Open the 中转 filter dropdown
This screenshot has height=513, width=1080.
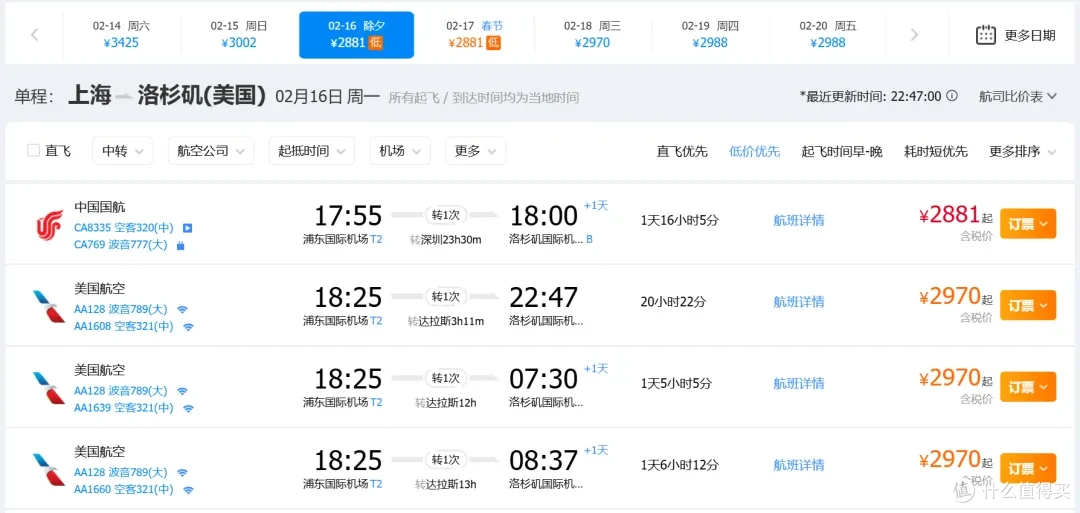coord(123,151)
